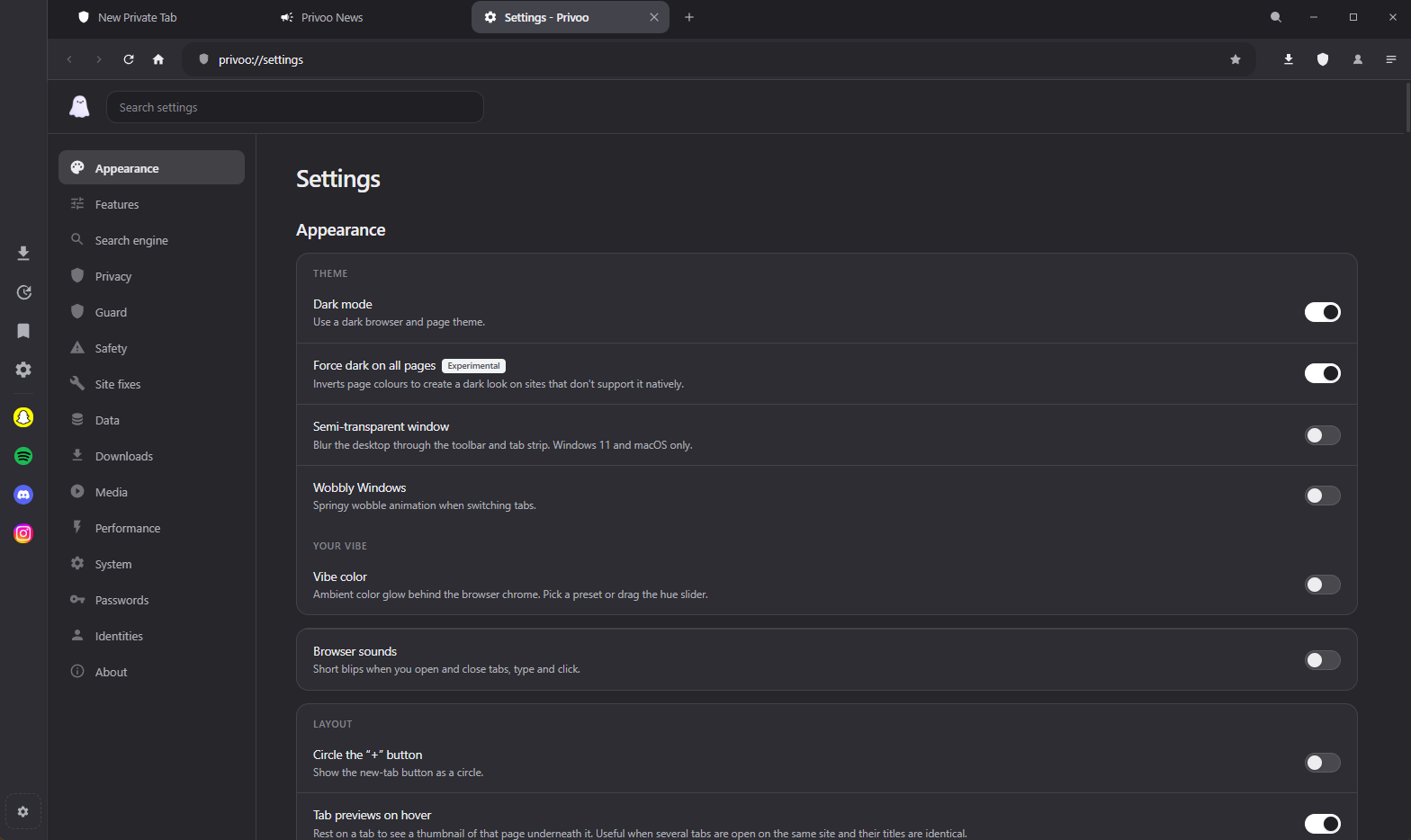Open the history icon in left sidebar

(23, 292)
